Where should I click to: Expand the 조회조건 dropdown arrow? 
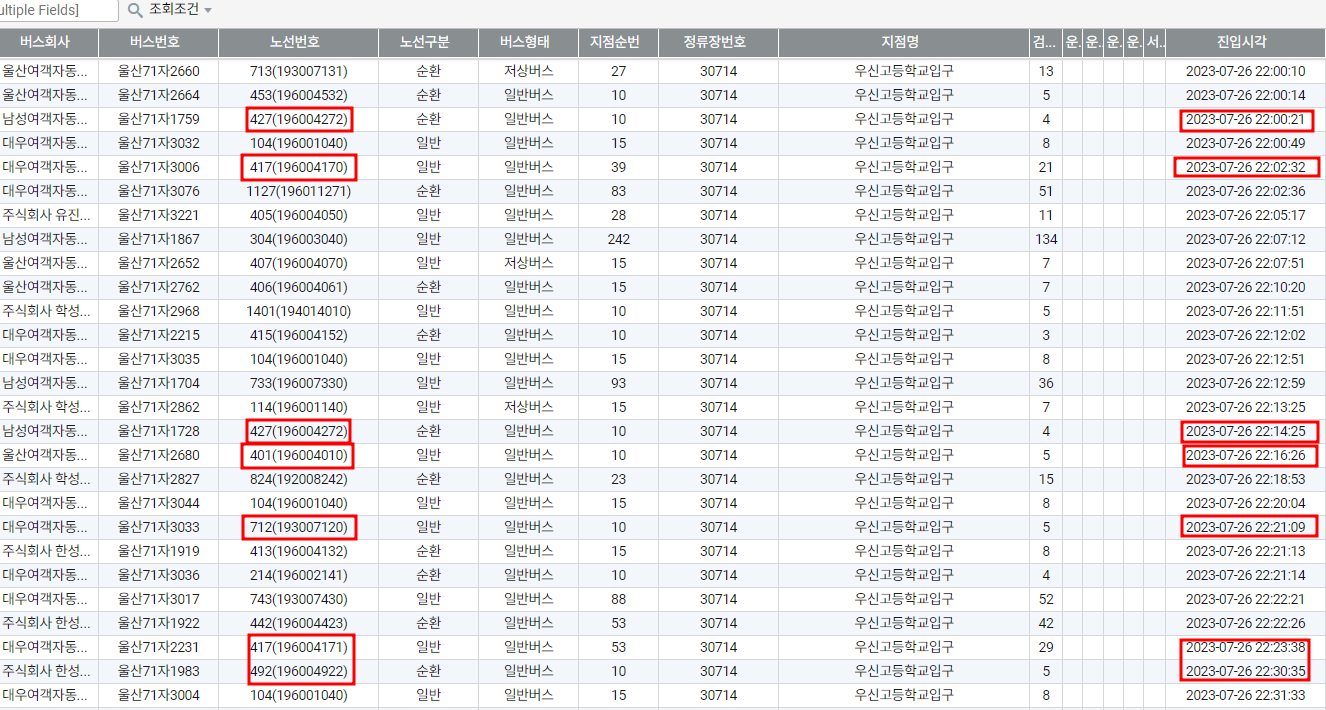[208, 10]
